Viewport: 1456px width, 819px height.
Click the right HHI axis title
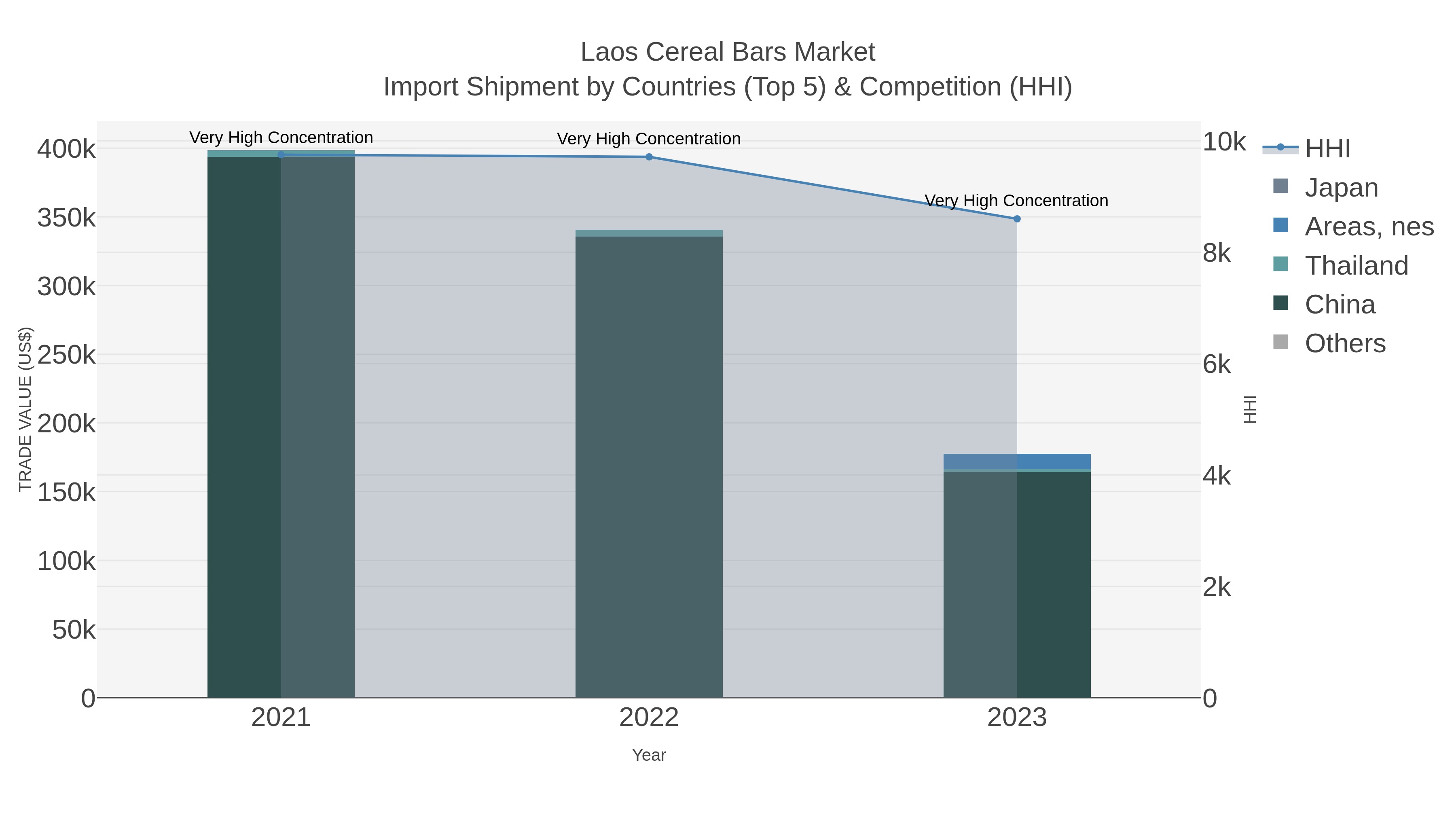1250,409
